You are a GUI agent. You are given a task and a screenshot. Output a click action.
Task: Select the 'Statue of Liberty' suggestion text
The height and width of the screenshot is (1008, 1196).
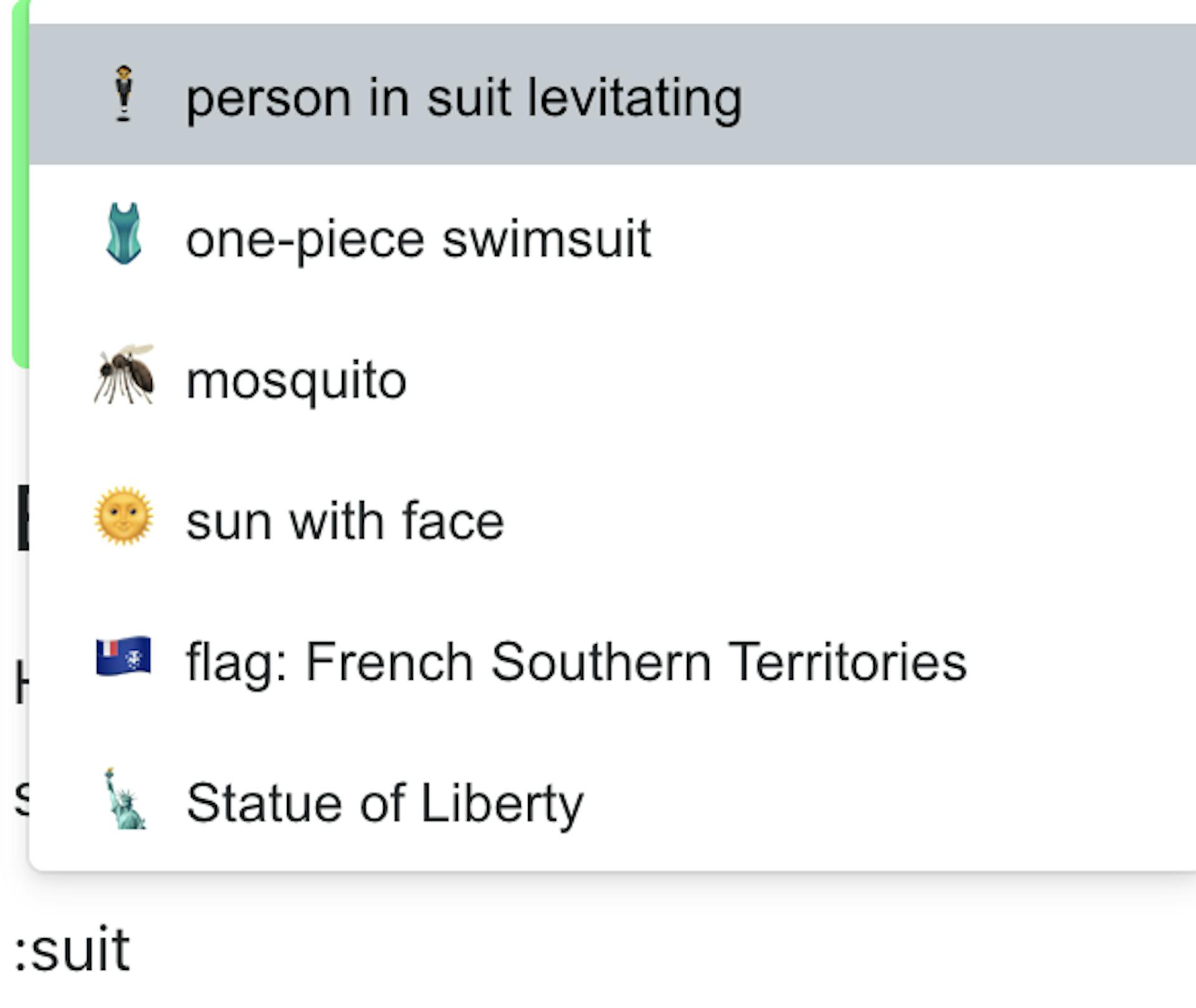(385, 803)
